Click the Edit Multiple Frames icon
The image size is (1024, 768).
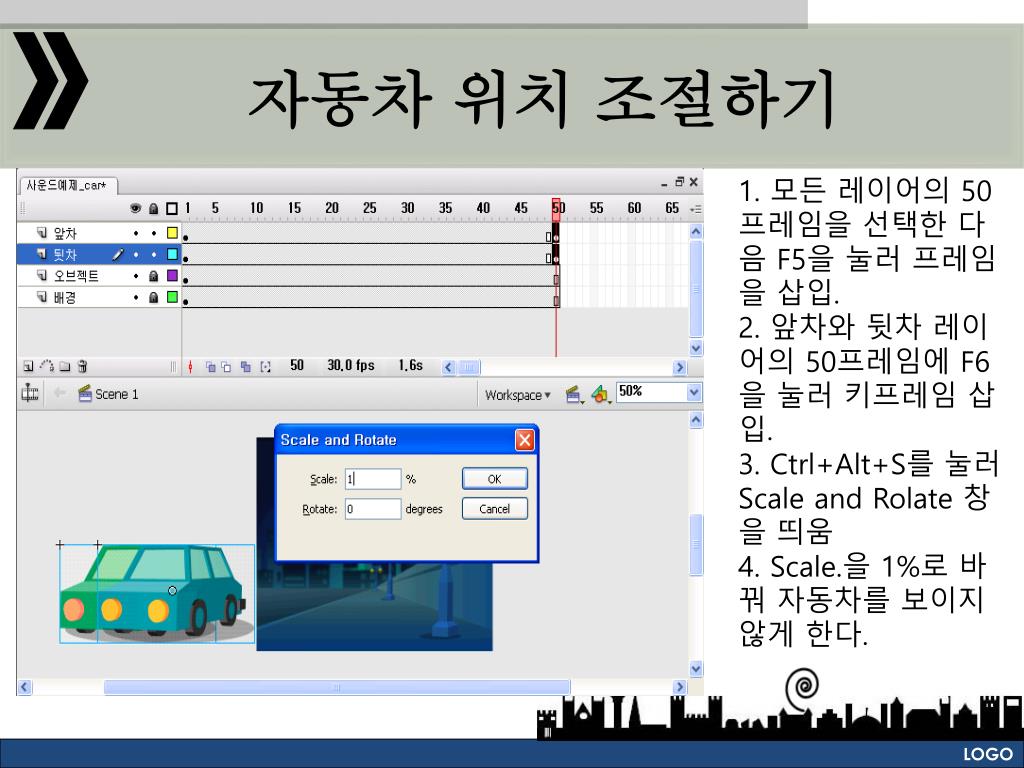point(246,367)
